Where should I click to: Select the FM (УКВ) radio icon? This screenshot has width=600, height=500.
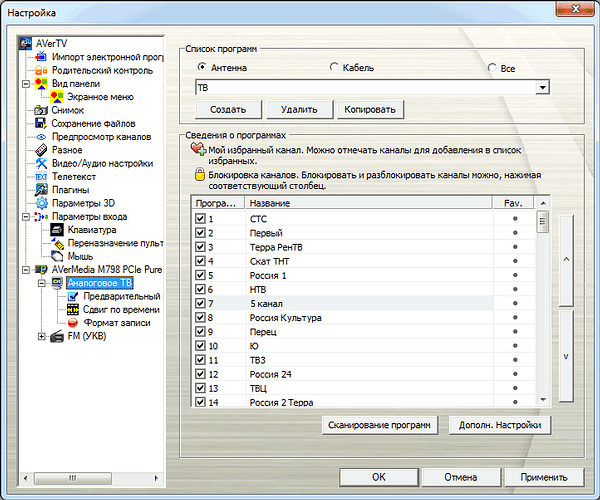click(57, 336)
